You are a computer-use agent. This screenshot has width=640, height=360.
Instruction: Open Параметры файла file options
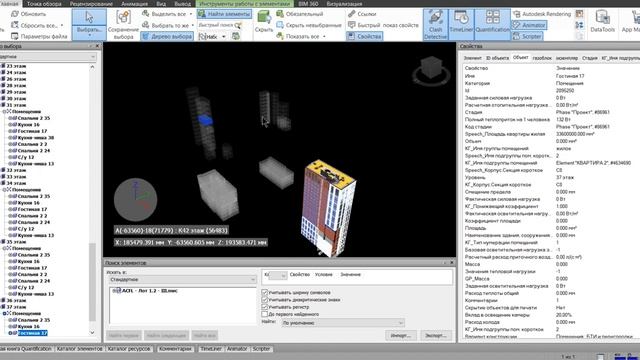coord(39,36)
